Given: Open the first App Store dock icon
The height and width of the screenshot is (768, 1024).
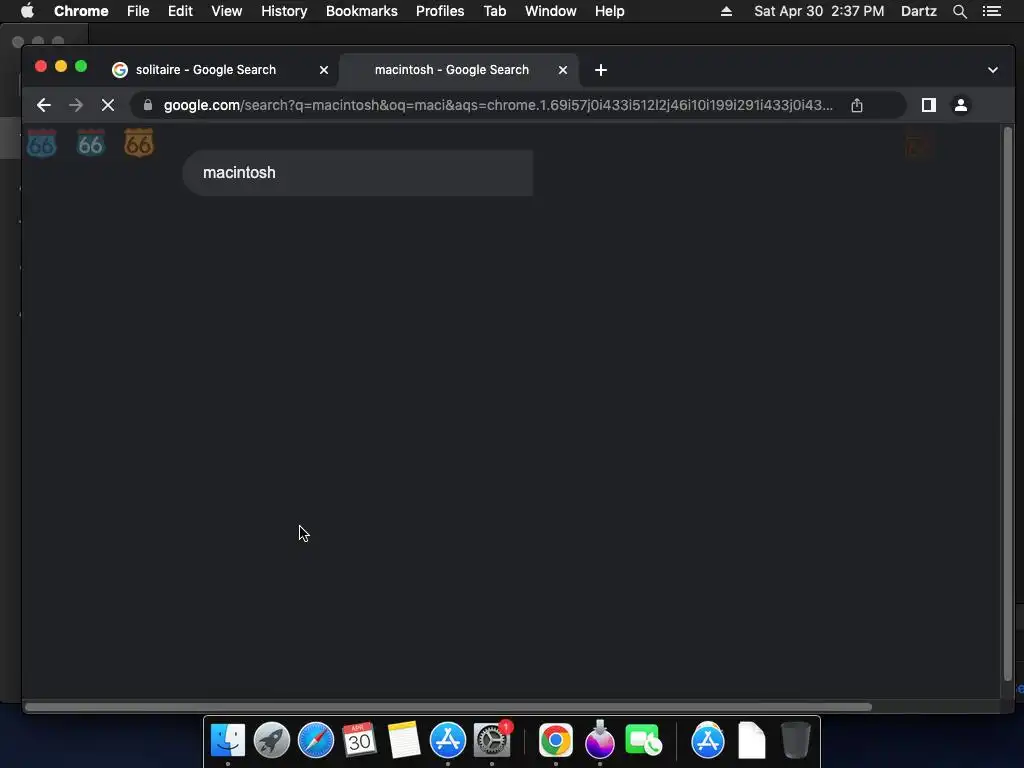Looking at the screenshot, I should tap(447, 740).
